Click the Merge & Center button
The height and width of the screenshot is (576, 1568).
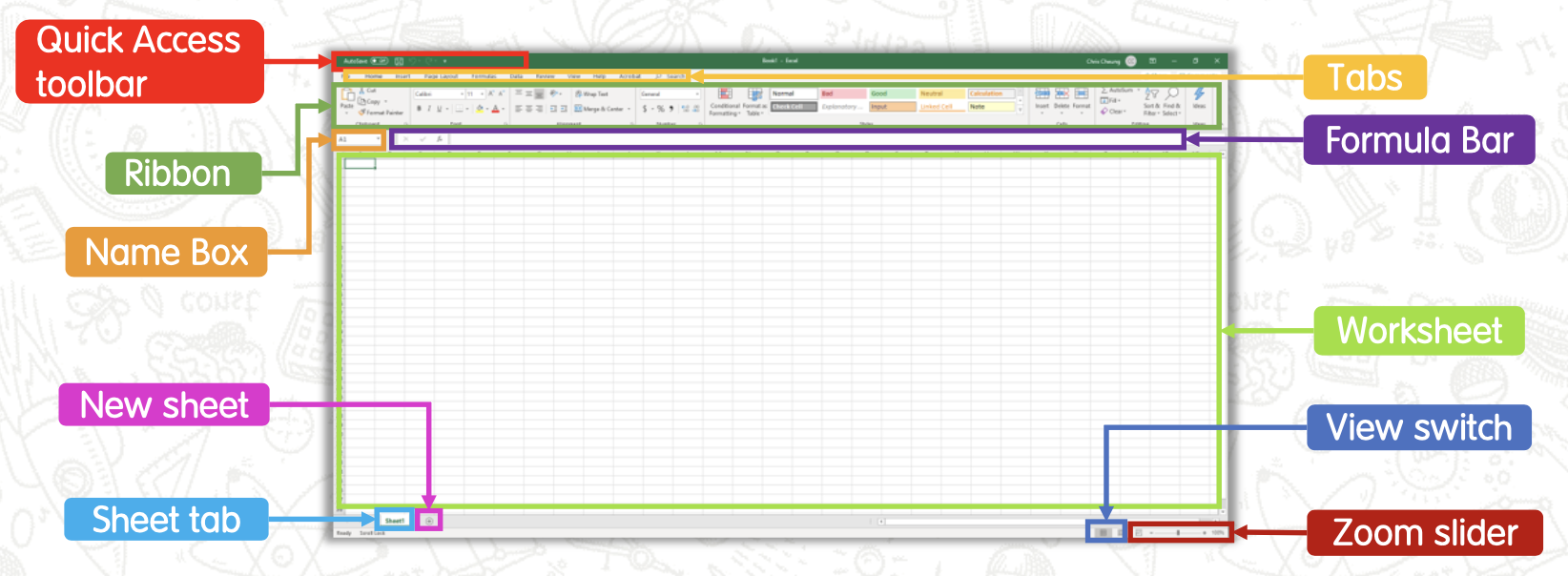599,109
